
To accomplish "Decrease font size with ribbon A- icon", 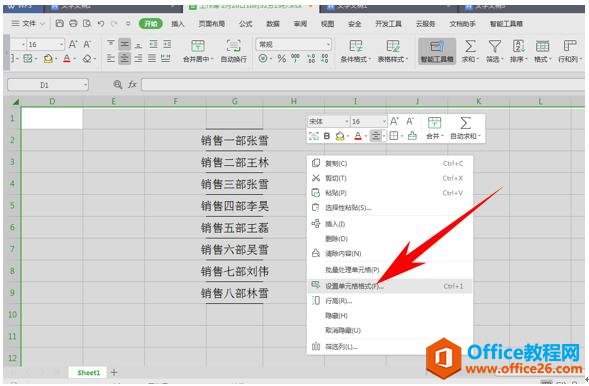I will [87, 44].
